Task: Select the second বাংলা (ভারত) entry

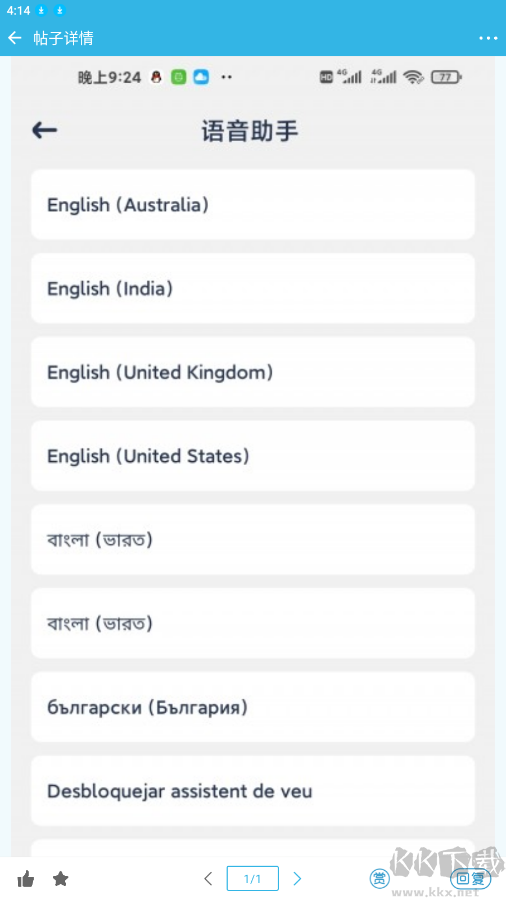Action: click(253, 623)
